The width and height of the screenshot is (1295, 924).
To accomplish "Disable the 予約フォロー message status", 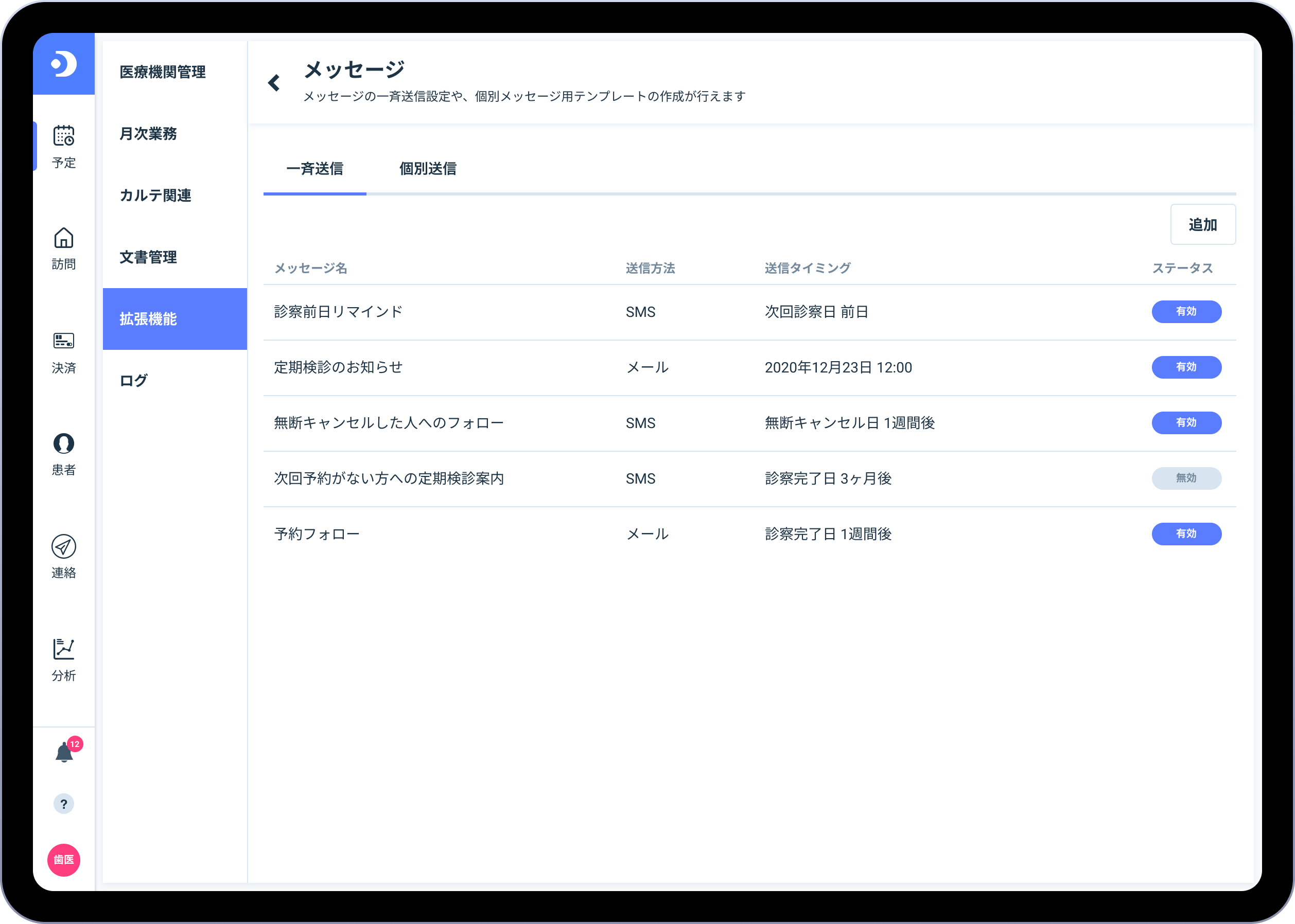I will tap(1186, 534).
